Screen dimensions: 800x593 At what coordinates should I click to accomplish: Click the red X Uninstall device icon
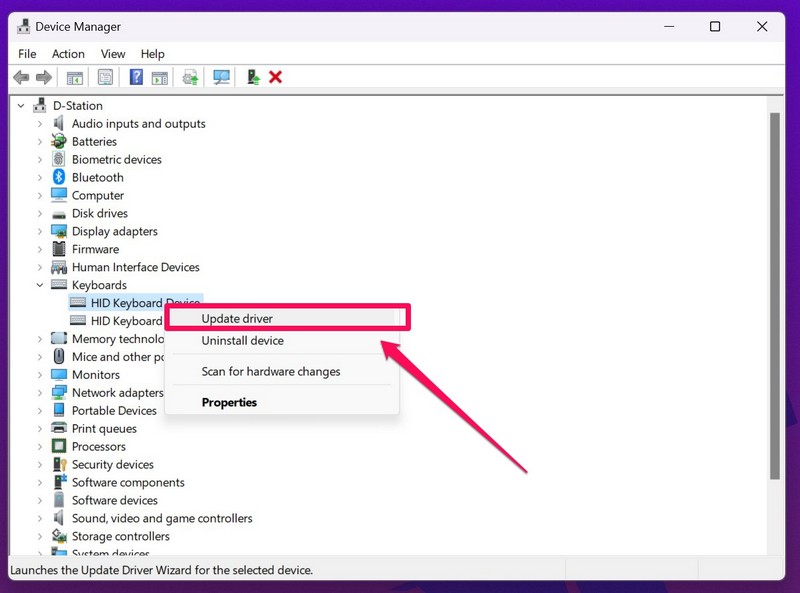point(276,77)
